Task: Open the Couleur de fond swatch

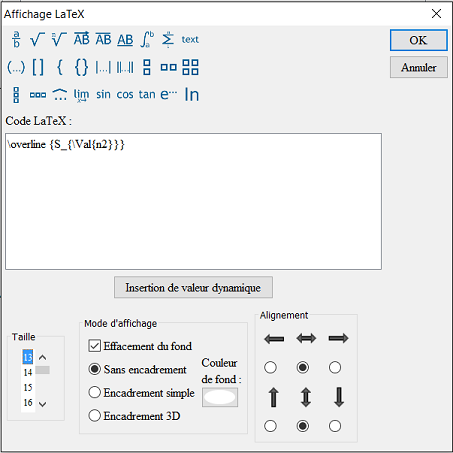Action: [x=220, y=397]
